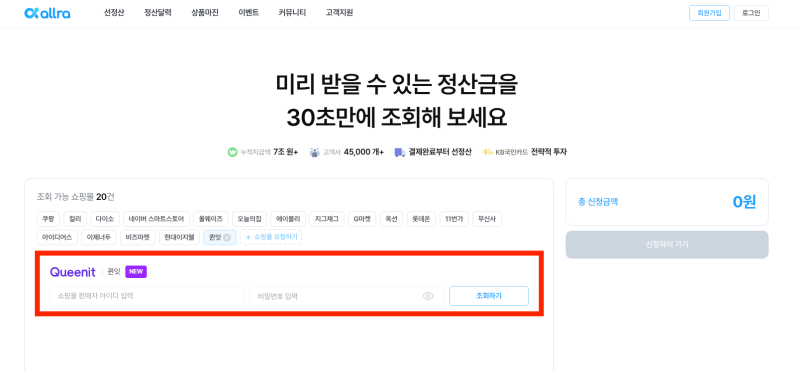800x371 pixels.
Task: Open the 커뮤니티 menu
Action: click(292, 13)
